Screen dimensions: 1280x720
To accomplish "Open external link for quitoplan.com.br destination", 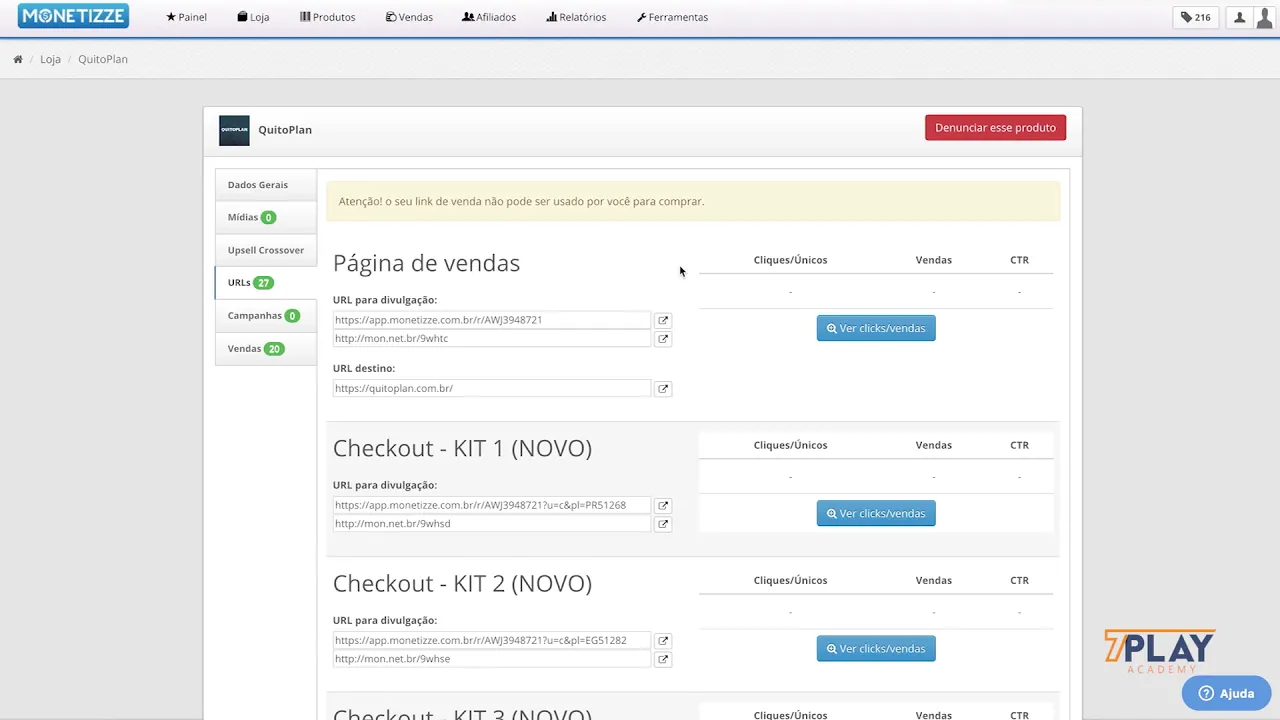I will click(x=663, y=389).
